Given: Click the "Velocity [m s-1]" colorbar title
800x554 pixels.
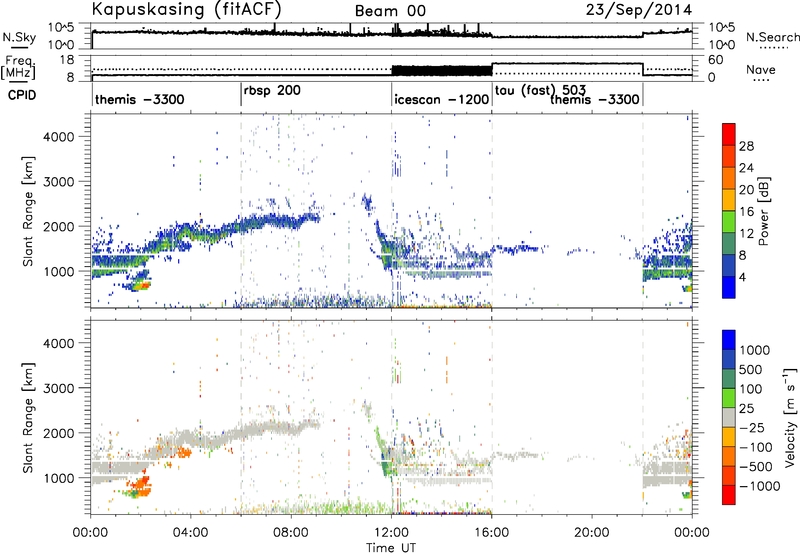Looking at the screenshot, I should [790, 418].
